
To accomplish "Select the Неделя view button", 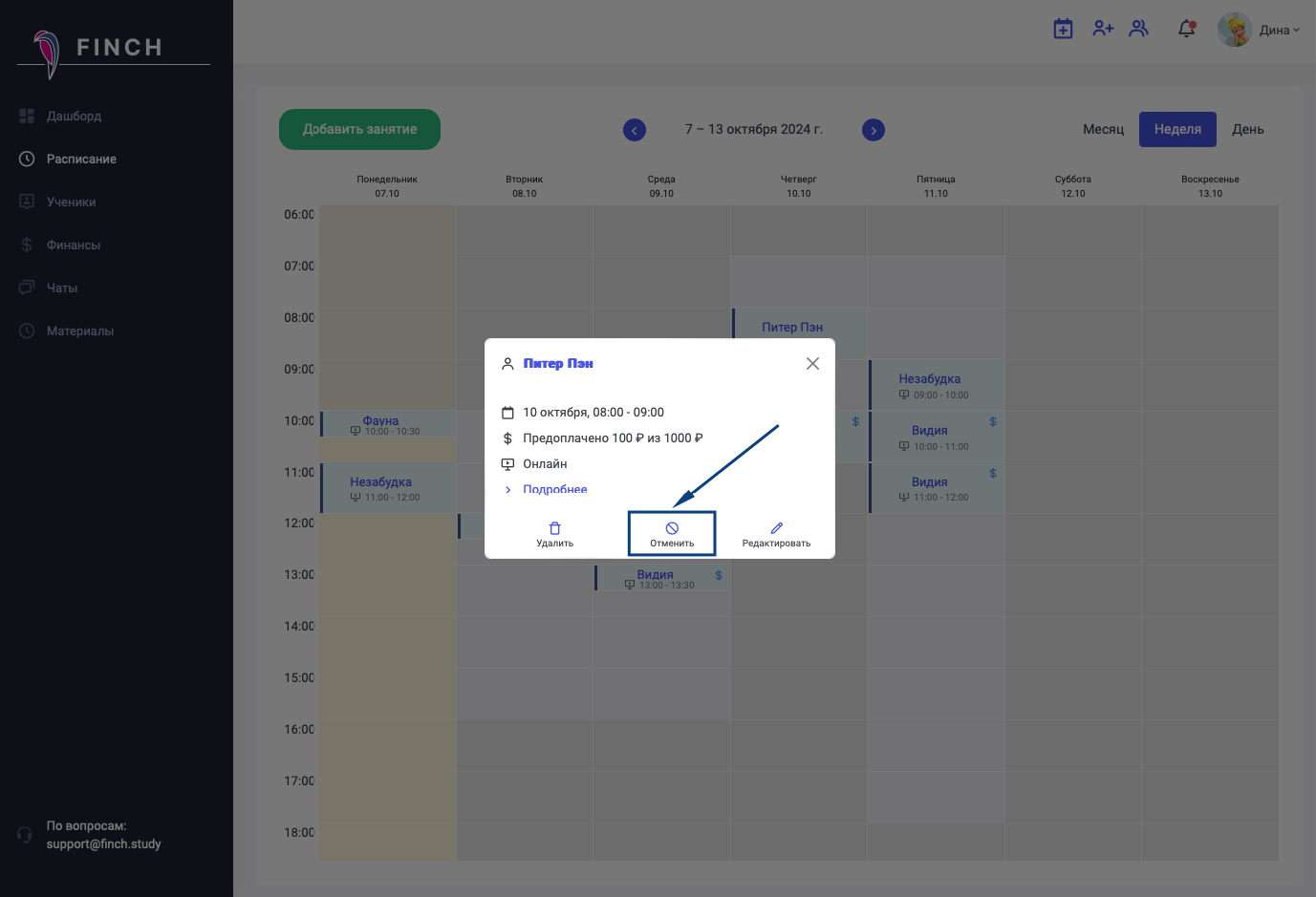I will pos(1177,129).
